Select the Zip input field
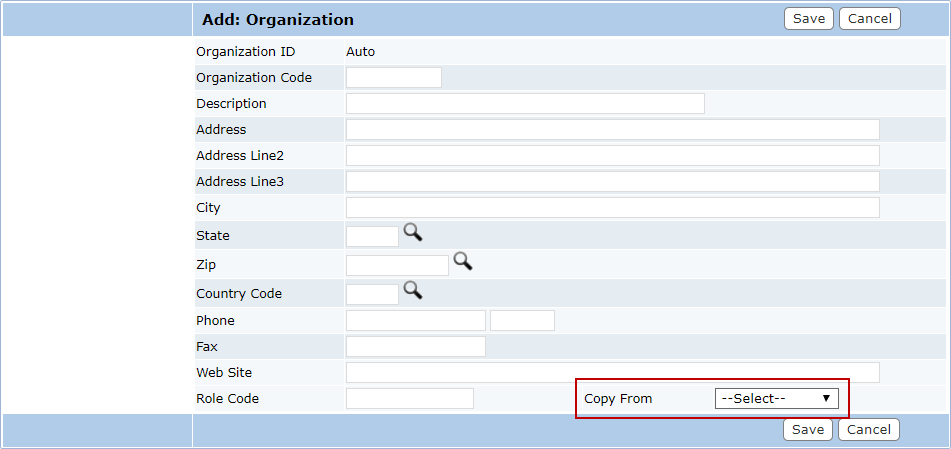 [x=397, y=265]
